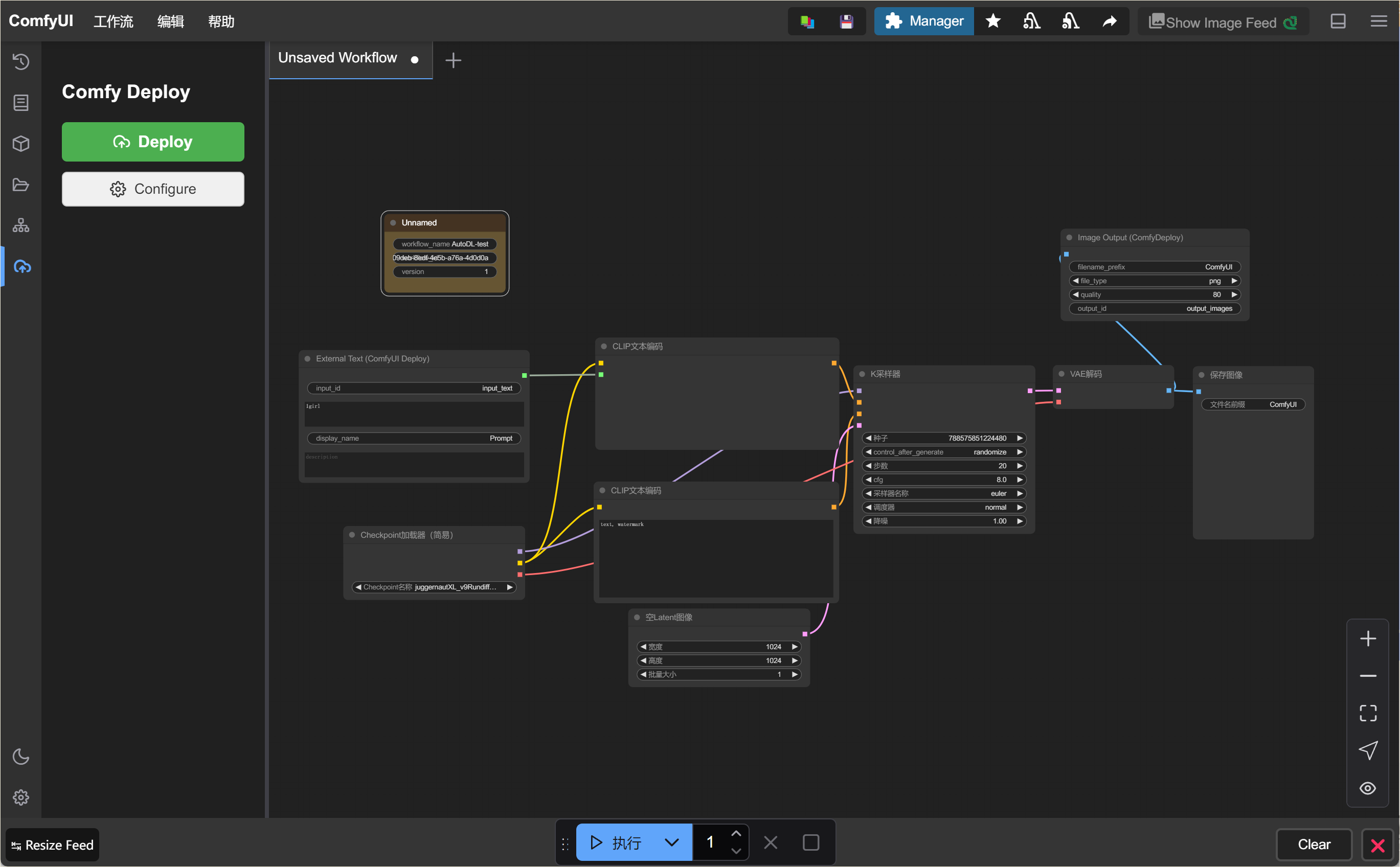The height and width of the screenshot is (867, 1400).
Task: Click the save floppy disk icon
Action: pos(846,22)
